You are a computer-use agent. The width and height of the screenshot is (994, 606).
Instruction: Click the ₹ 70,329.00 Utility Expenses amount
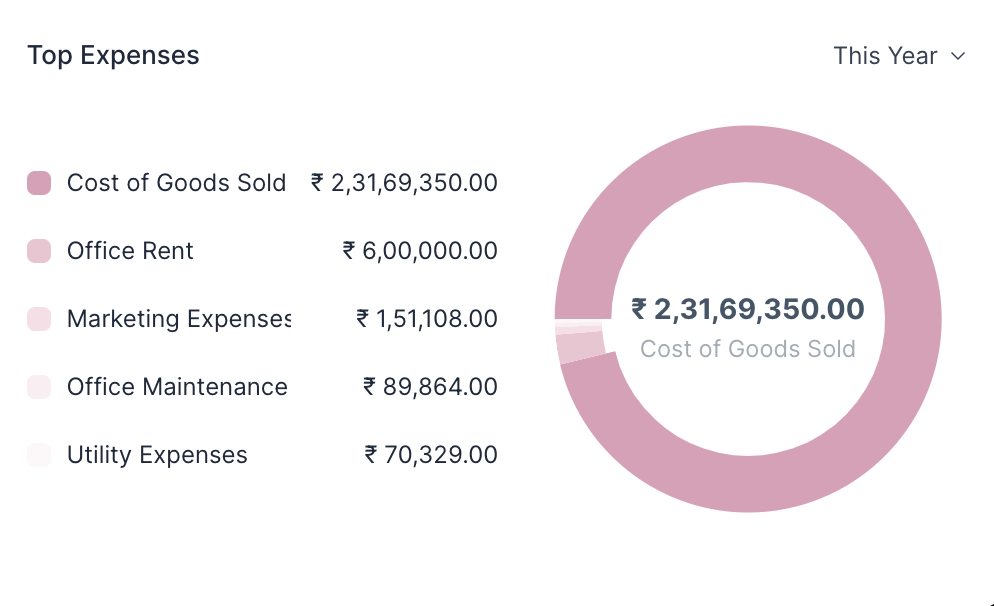[x=431, y=455]
